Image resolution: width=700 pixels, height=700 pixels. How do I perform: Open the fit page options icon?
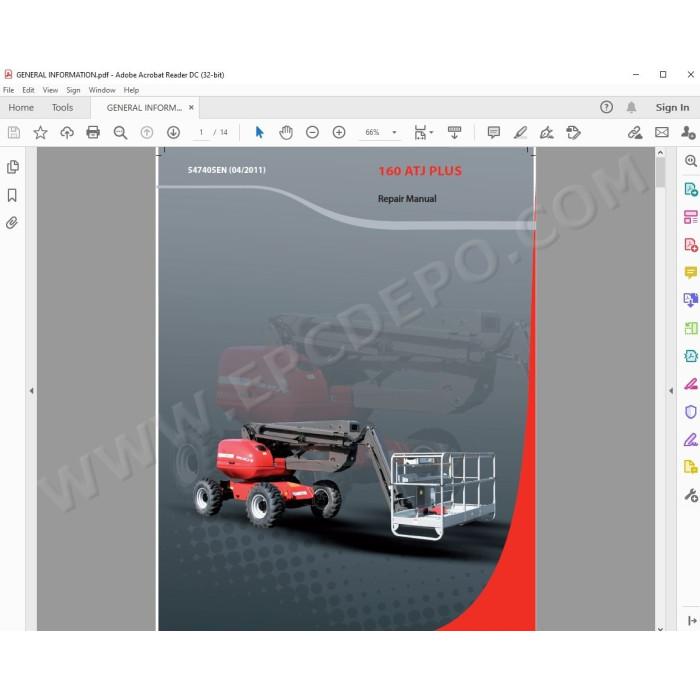(x=420, y=133)
